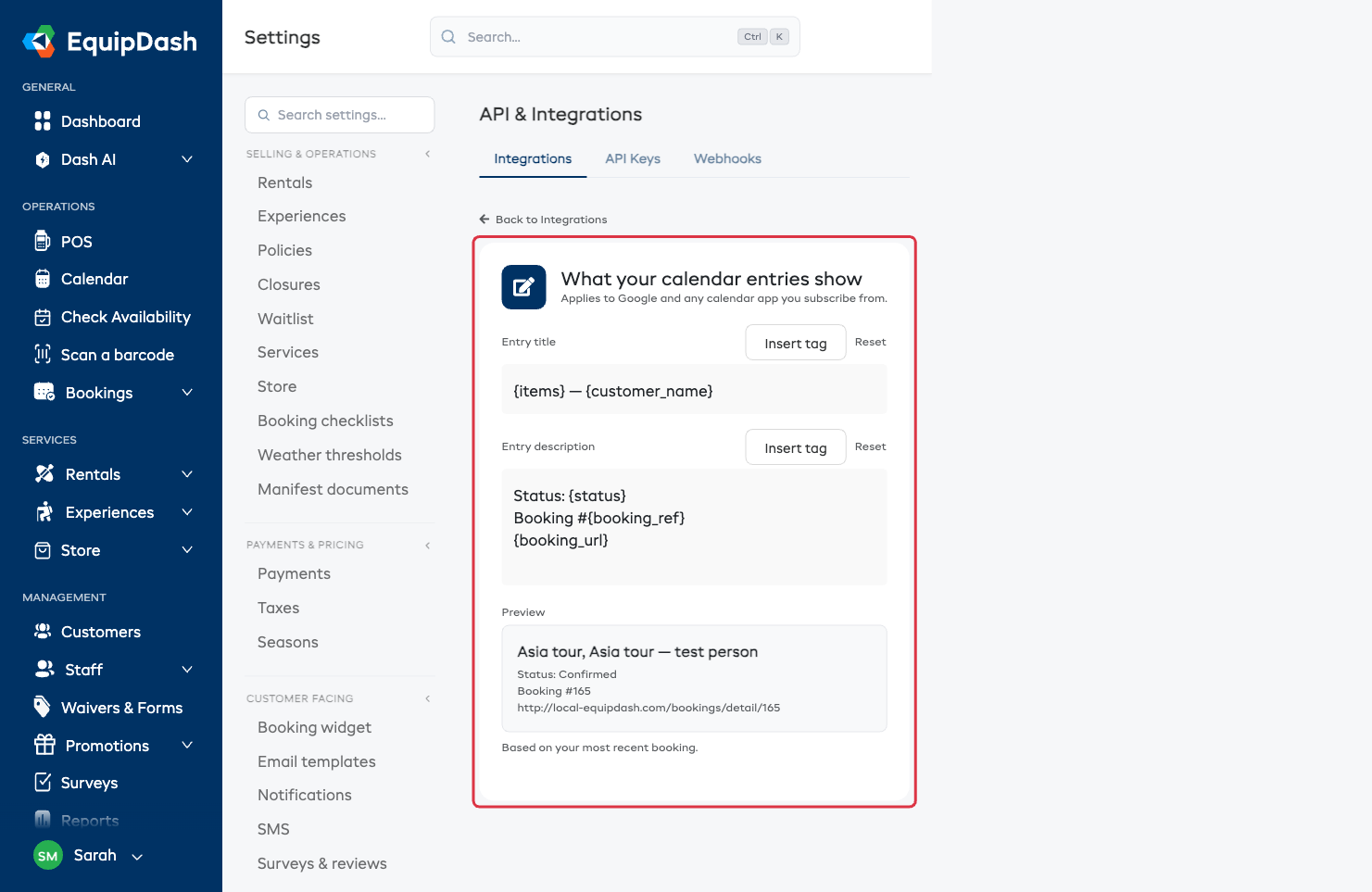Open Booking checklists settings
Image resolution: width=1372 pixels, height=892 pixels.
325,421
